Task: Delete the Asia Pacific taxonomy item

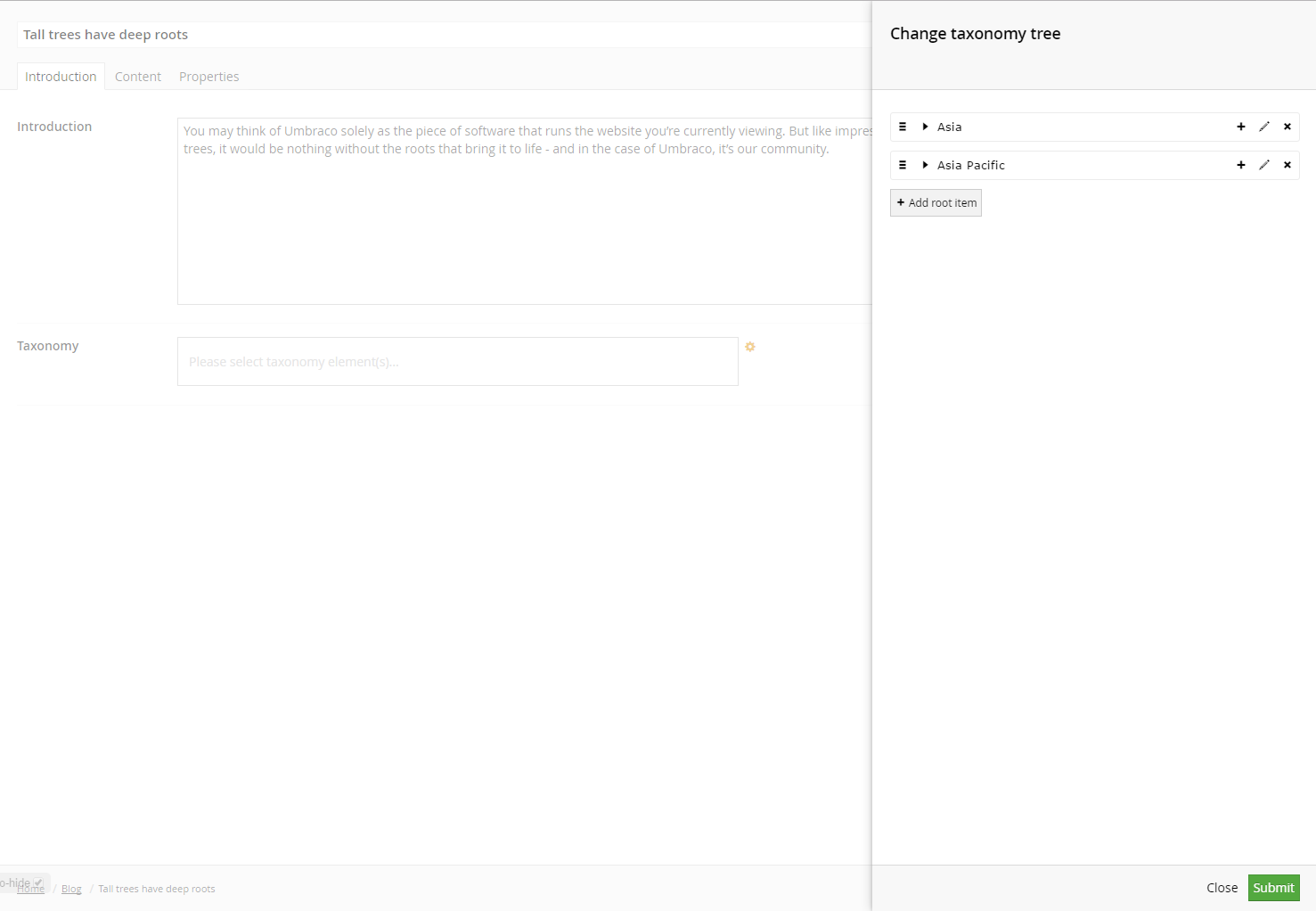Action: pyautogui.click(x=1287, y=165)
